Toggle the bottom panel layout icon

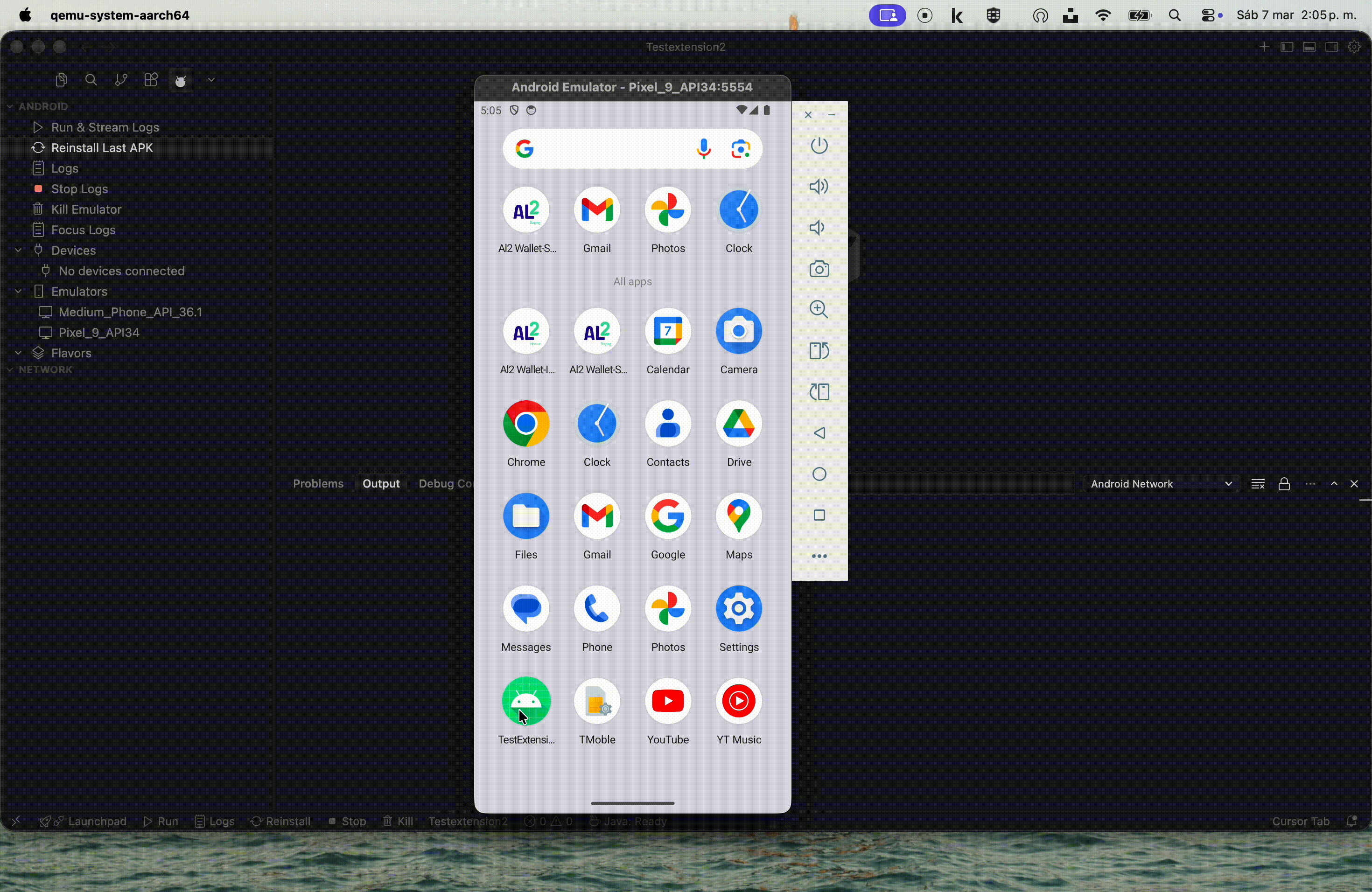pyautogui.click(x=1309, y=47)
